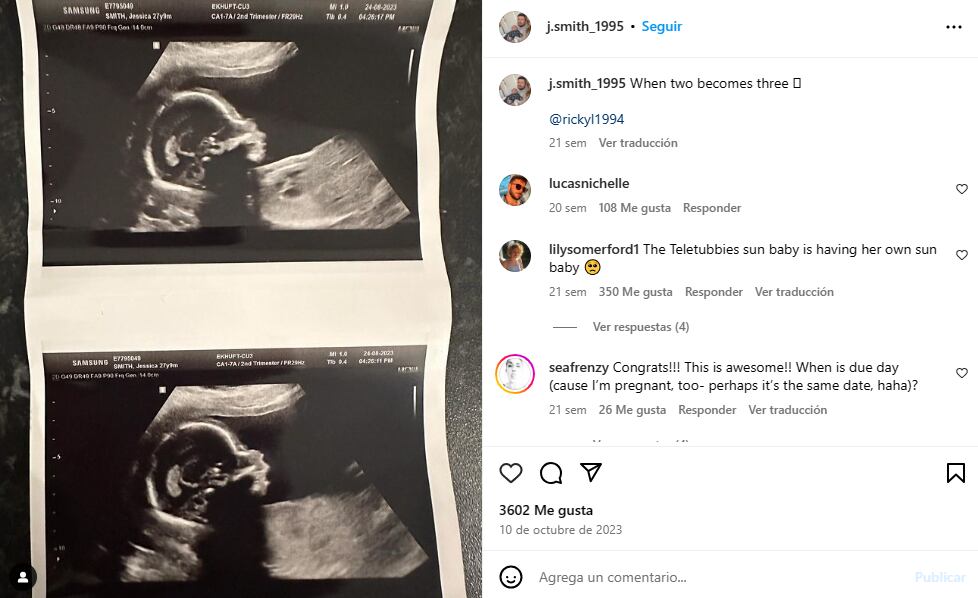Viewport: 978px width, 598px height.
Task: Save the post using the bookmark icon
Action: pyautogui.click(x=956, y=473)
